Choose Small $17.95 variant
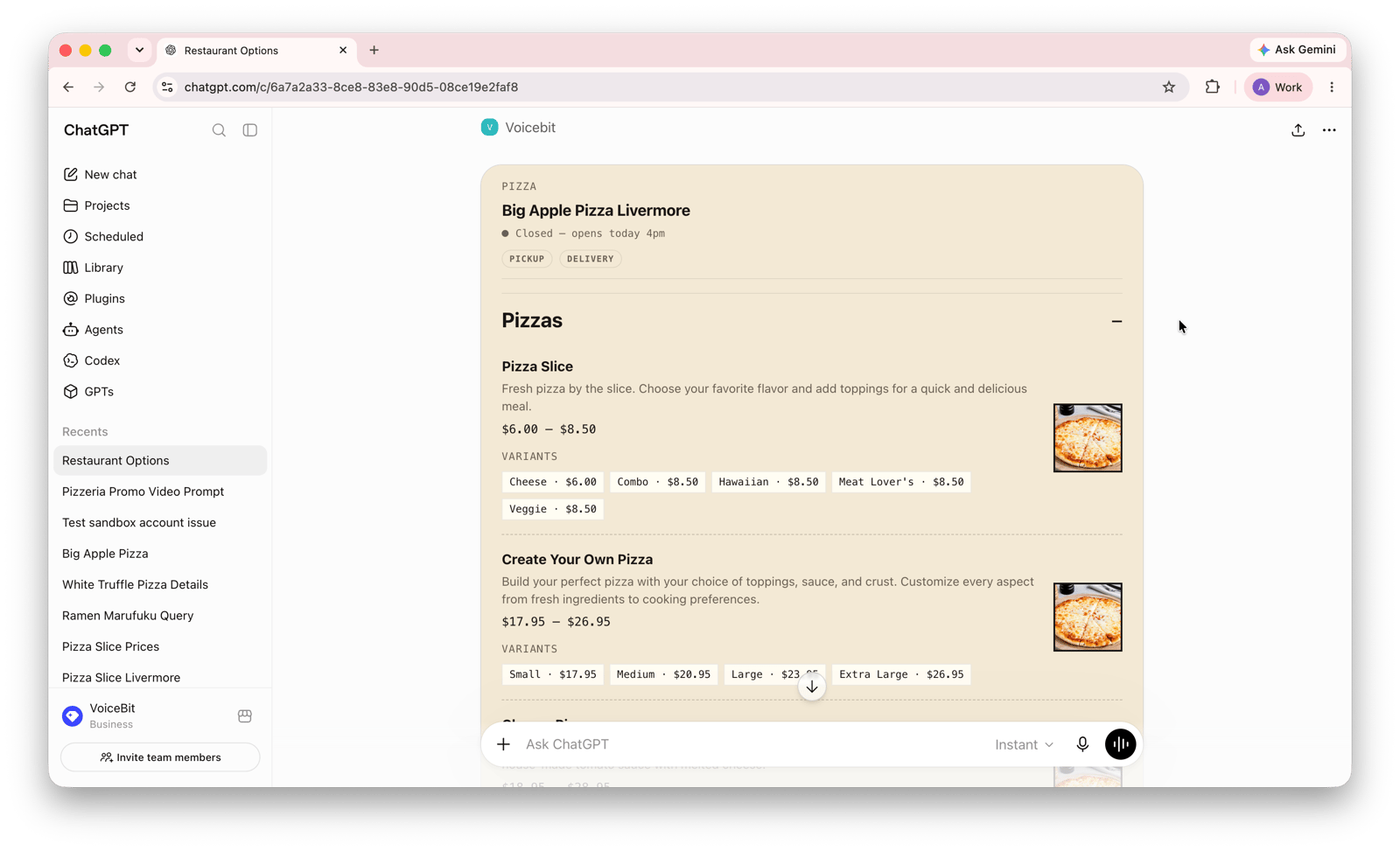This screenshot has height=851, width=1400. [553, 674]
